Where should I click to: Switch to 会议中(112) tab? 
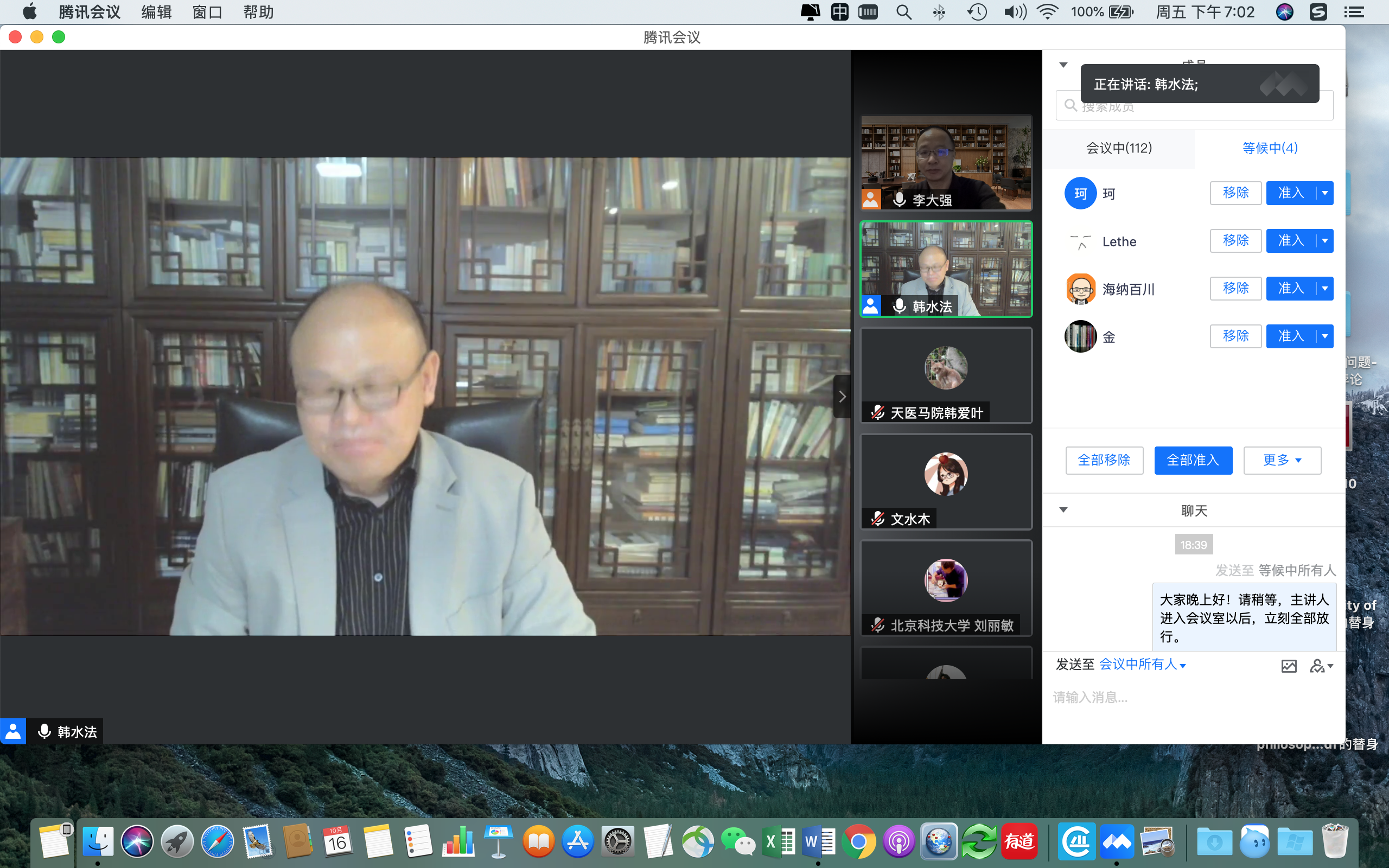[1119, 148]
